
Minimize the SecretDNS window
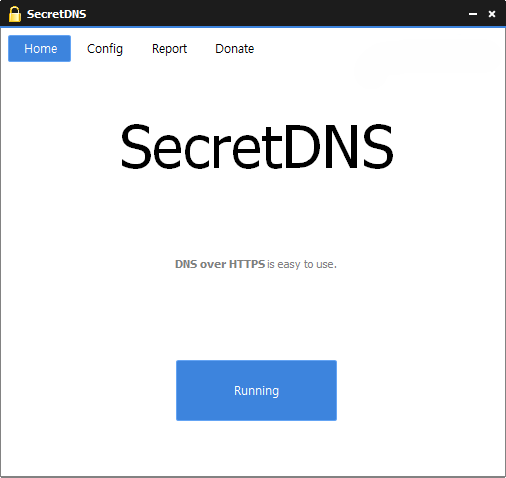coord(473,14)
